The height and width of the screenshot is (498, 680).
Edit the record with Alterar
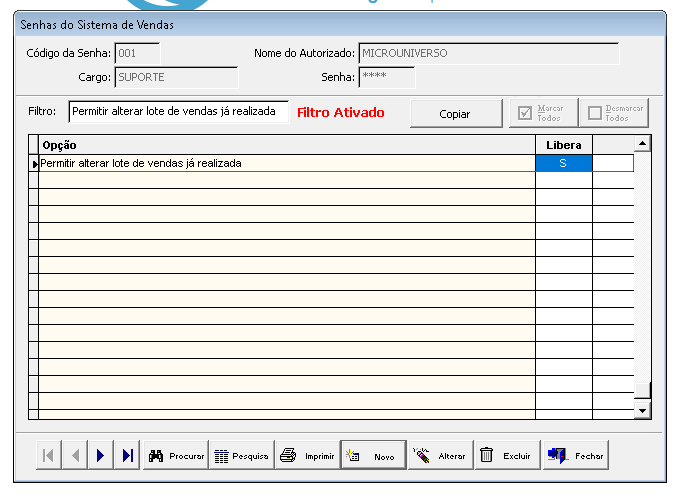point(438,456)
